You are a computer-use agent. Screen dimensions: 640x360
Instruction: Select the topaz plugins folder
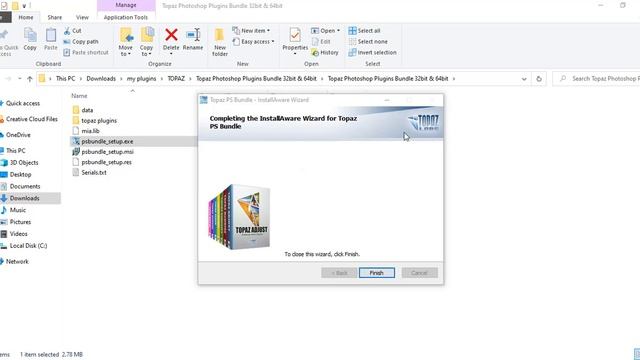(x=95, y=121)
